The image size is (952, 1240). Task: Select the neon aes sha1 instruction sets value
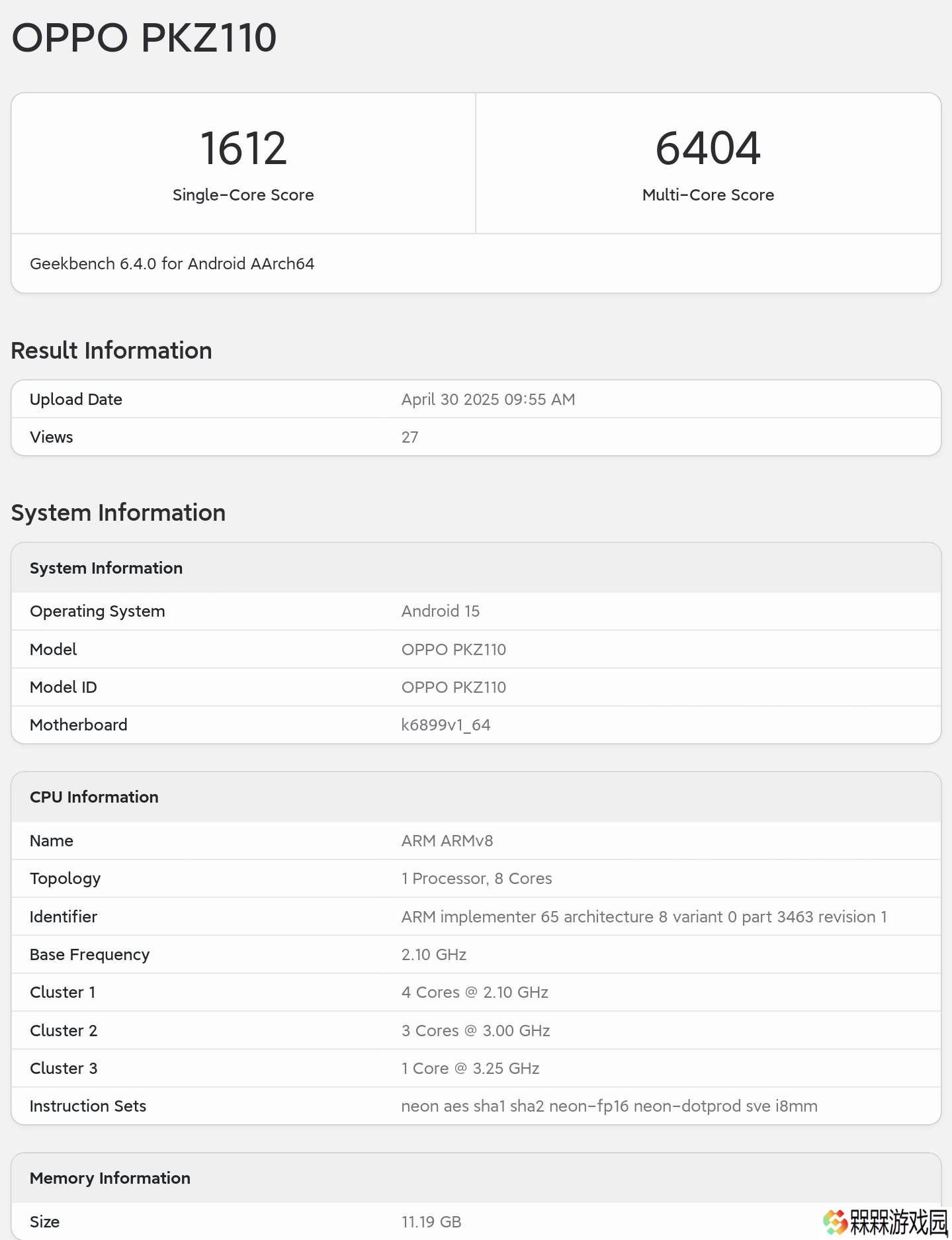(609, 1106)
